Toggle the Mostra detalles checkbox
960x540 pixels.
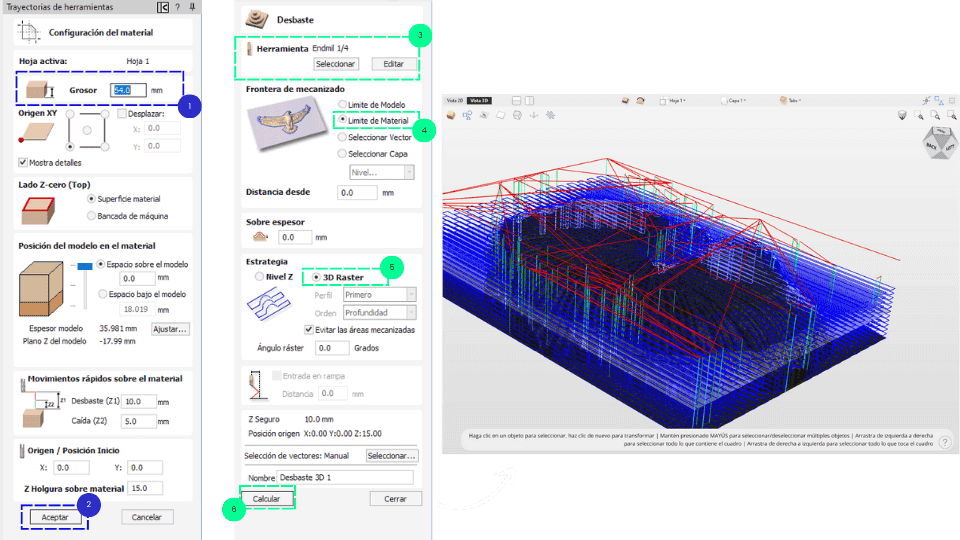[x=23, y=162]
